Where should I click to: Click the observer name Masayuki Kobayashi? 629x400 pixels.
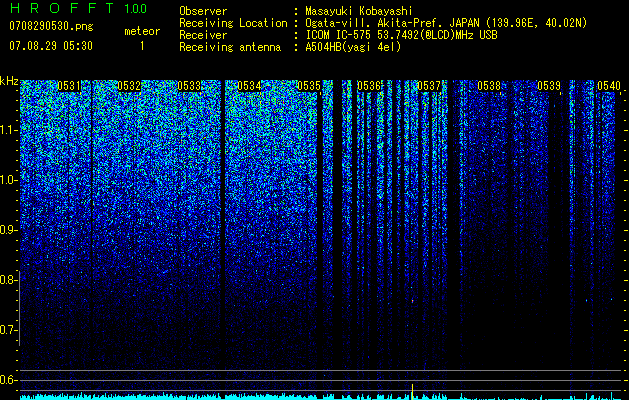[x=359, y=11]
